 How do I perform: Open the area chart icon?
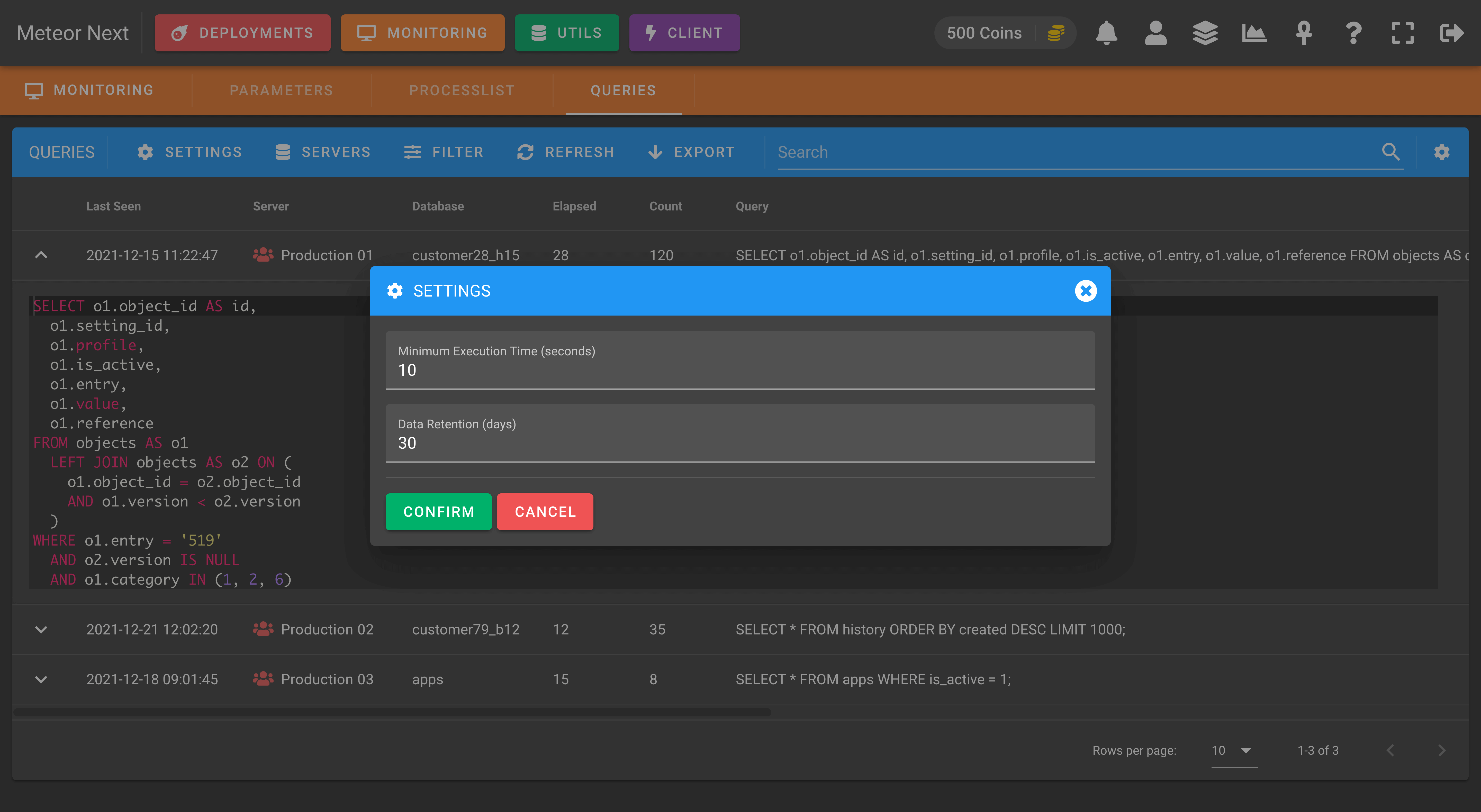pos(1254,33)
